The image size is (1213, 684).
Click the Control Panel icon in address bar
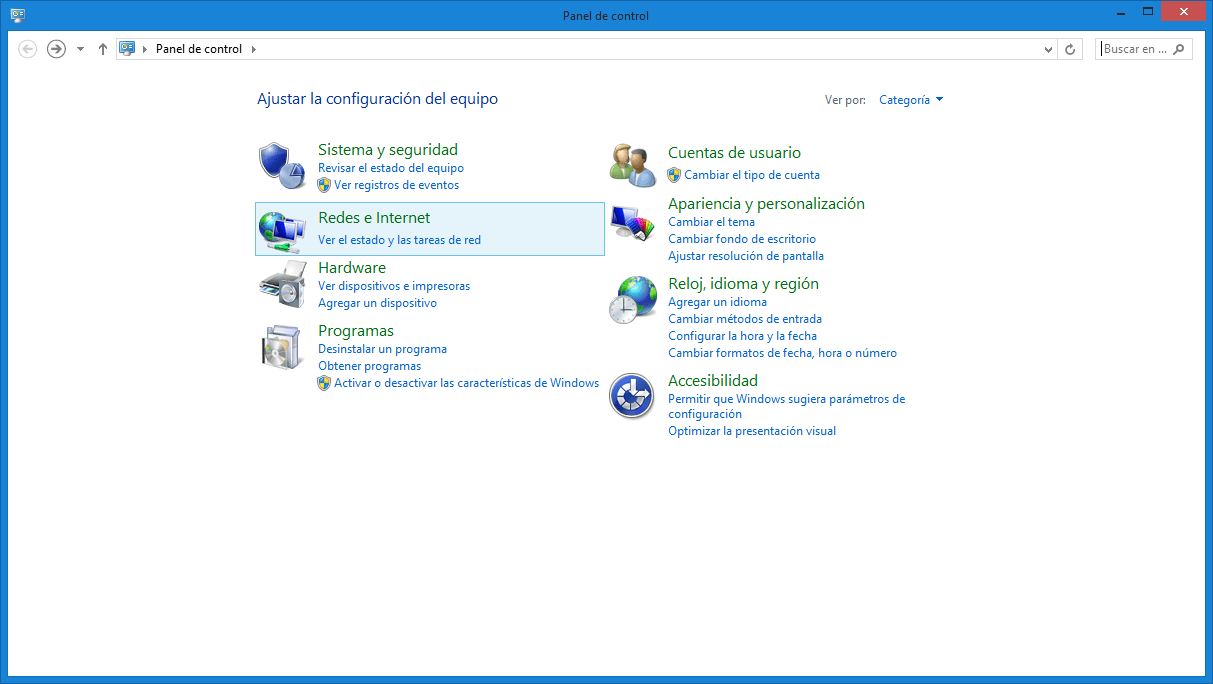tap(127, 49)
